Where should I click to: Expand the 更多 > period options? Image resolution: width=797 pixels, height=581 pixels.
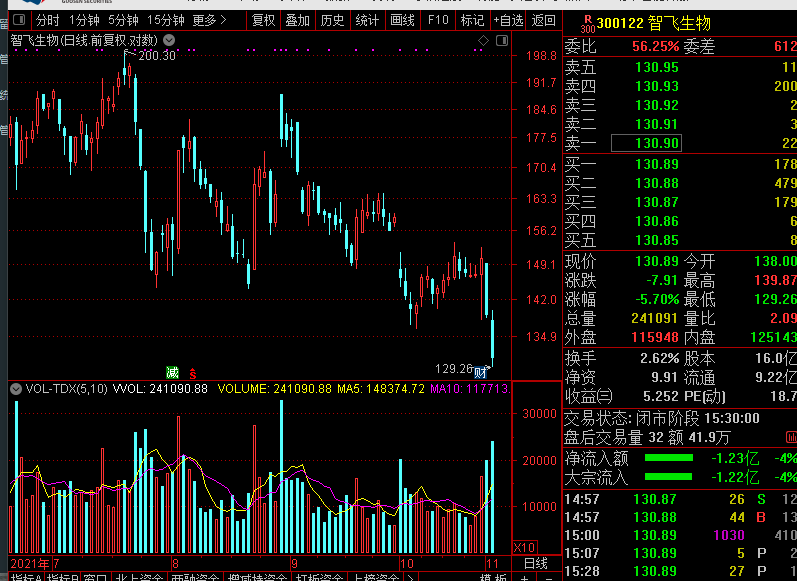tap(209, 20)
